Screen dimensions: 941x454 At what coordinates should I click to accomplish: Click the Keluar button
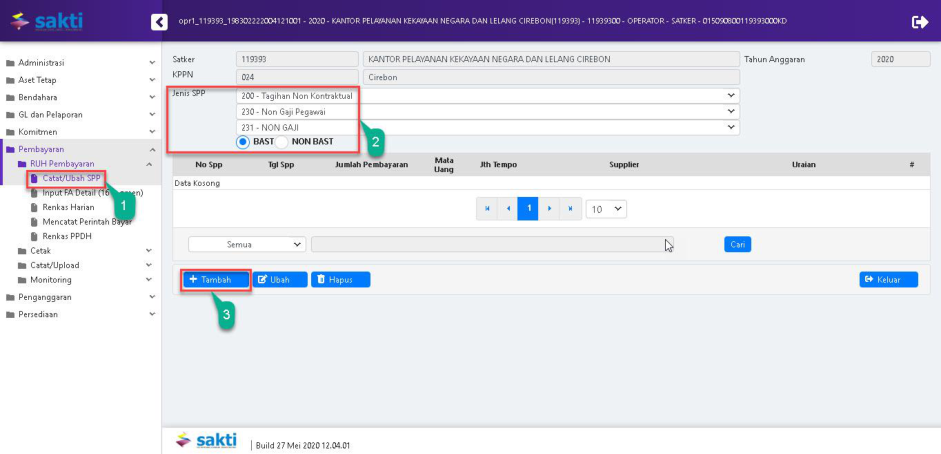coord(888,280)
